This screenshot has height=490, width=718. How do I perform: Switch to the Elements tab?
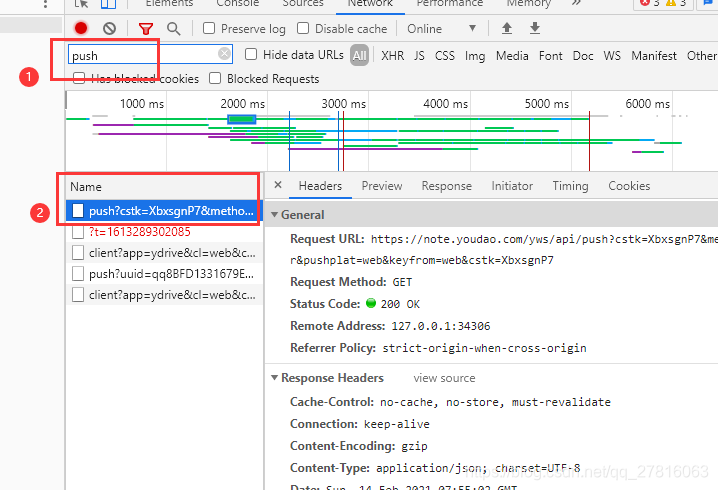point(169,4)
